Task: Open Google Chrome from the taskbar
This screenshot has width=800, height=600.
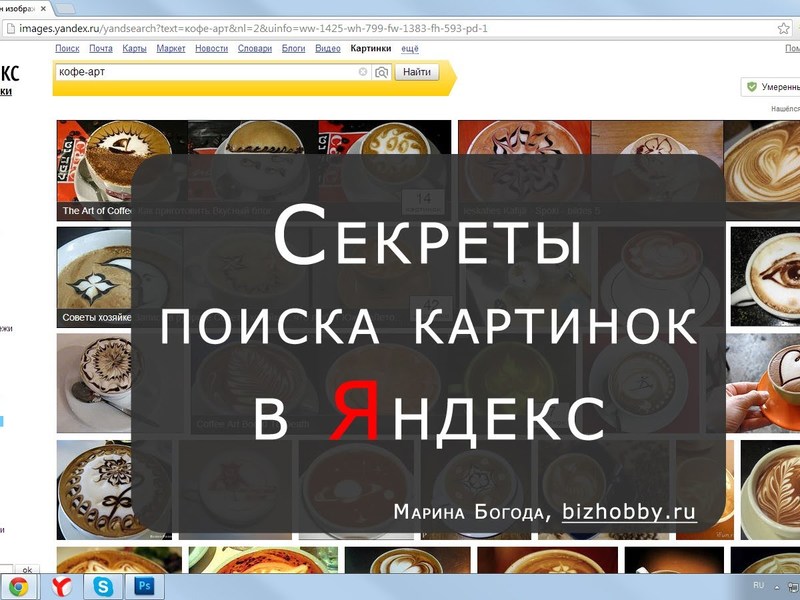Action: tap(18, 587)
